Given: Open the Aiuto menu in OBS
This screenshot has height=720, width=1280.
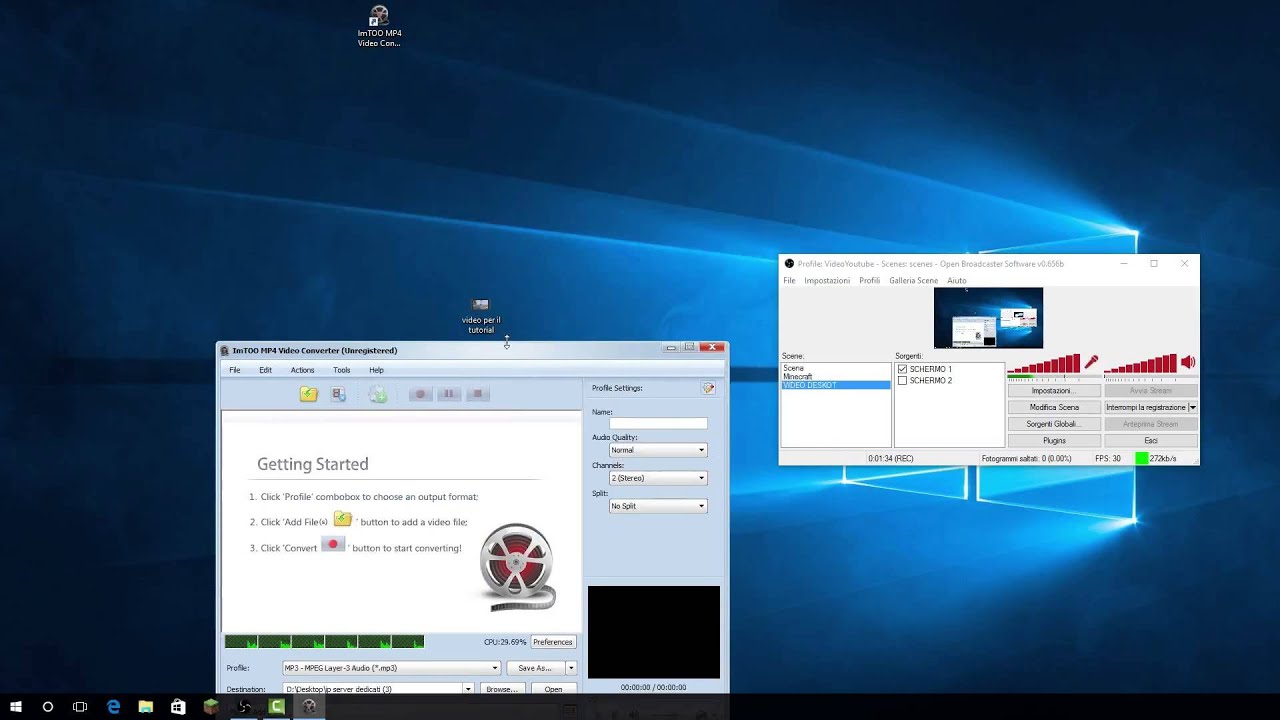Looking at the screenshot, I should (957, 281).
